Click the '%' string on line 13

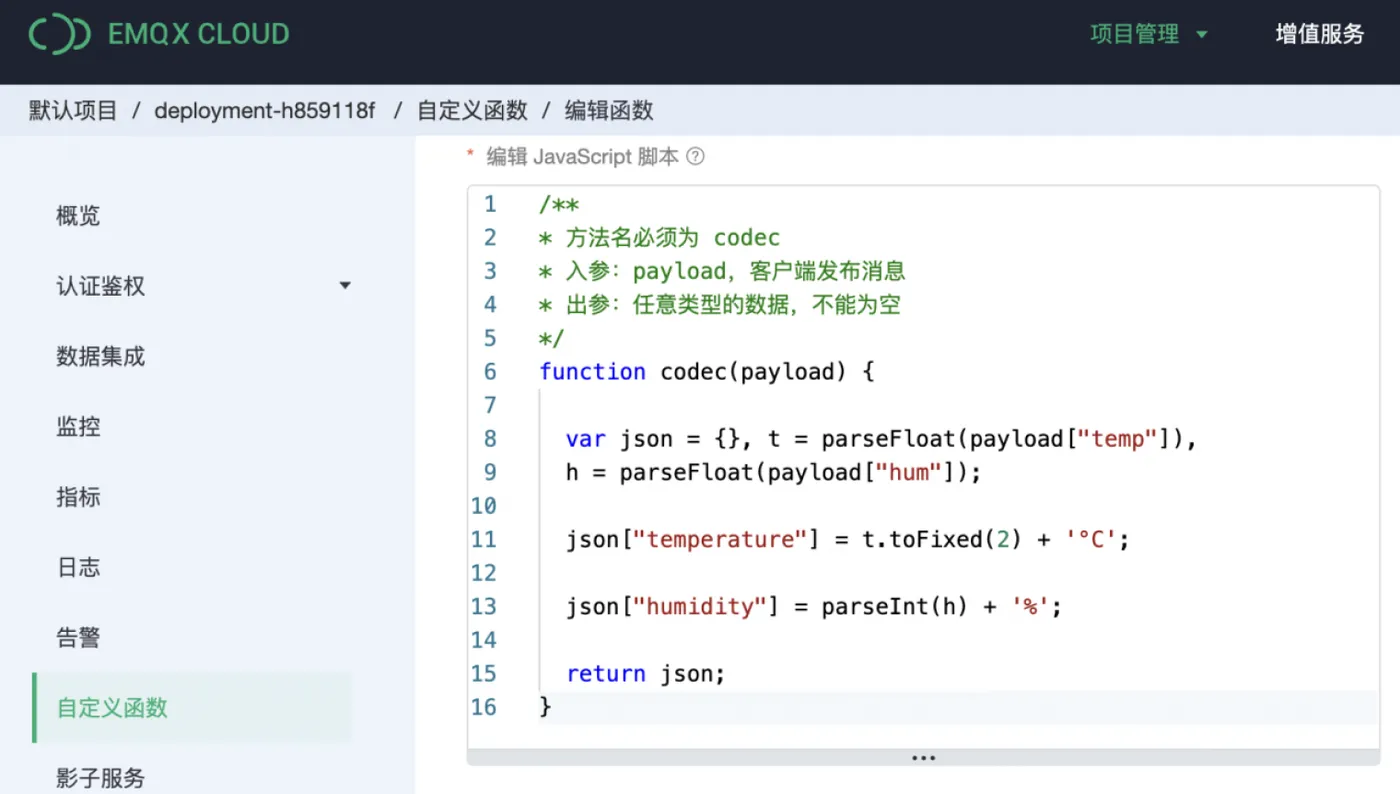(1030, 607)
